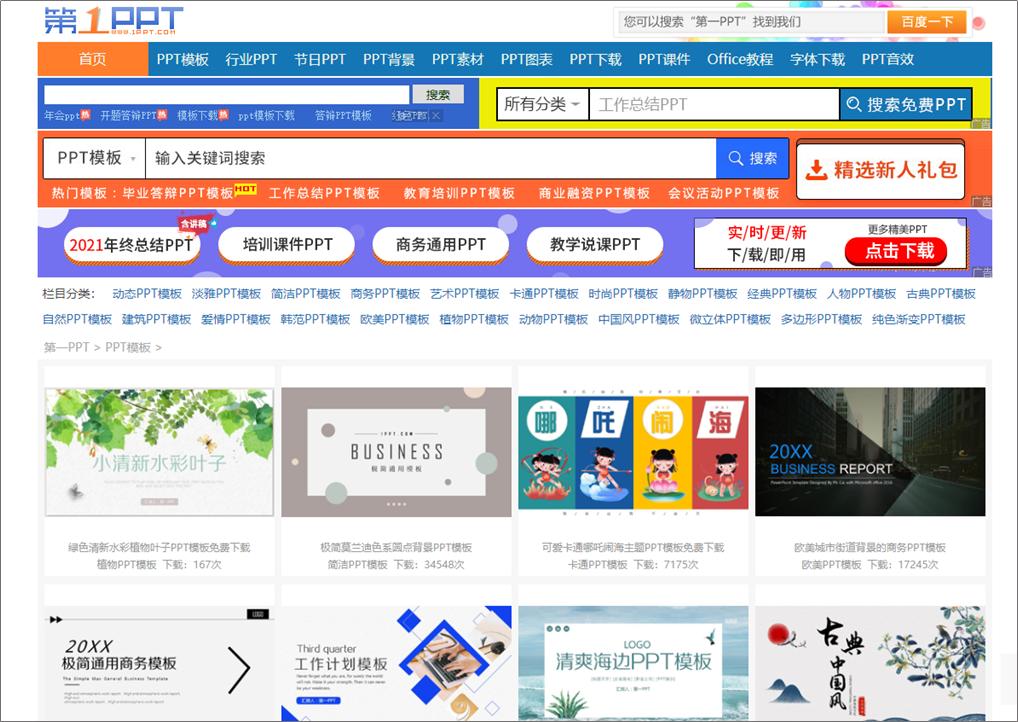The height and width of the screenshot is (722, 1018).
Task: Click the red 点击下载 button
Action: pyautogui.click(x=899, y=251)
